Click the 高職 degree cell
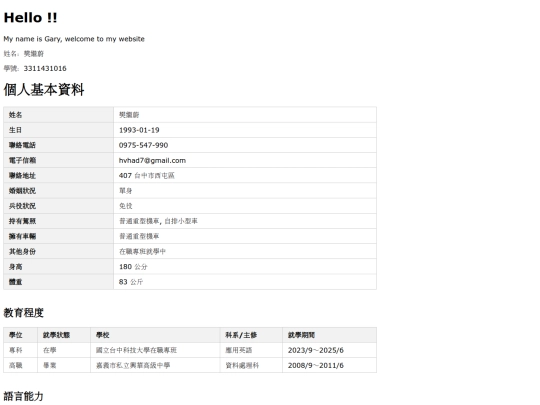 [x=15, y=365]
